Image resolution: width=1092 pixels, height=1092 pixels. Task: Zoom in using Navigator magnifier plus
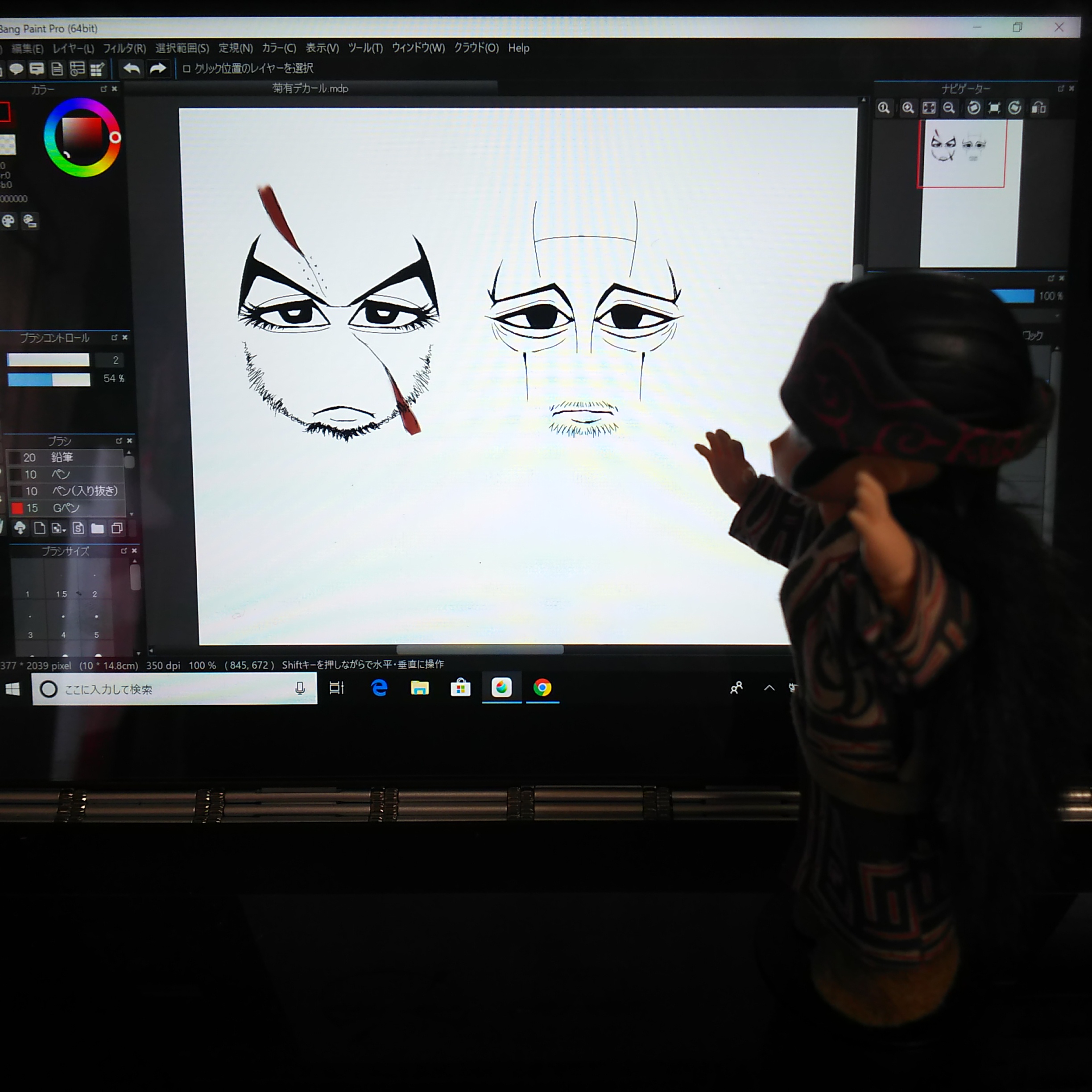click(x=908, y=108)
